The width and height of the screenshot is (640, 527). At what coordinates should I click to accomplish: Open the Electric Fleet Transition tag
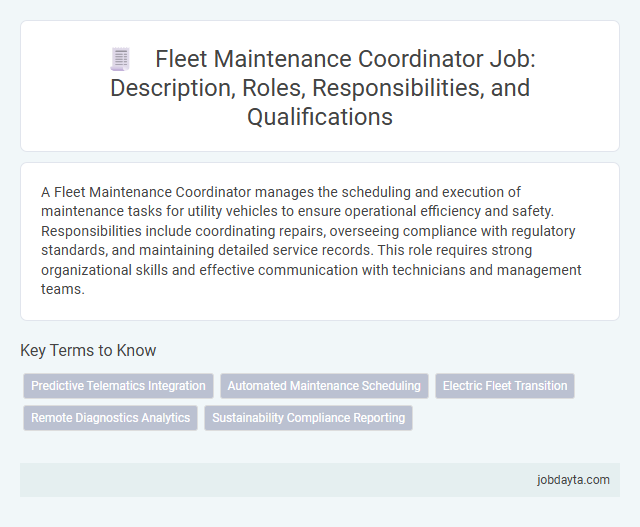tap(505, 386)
